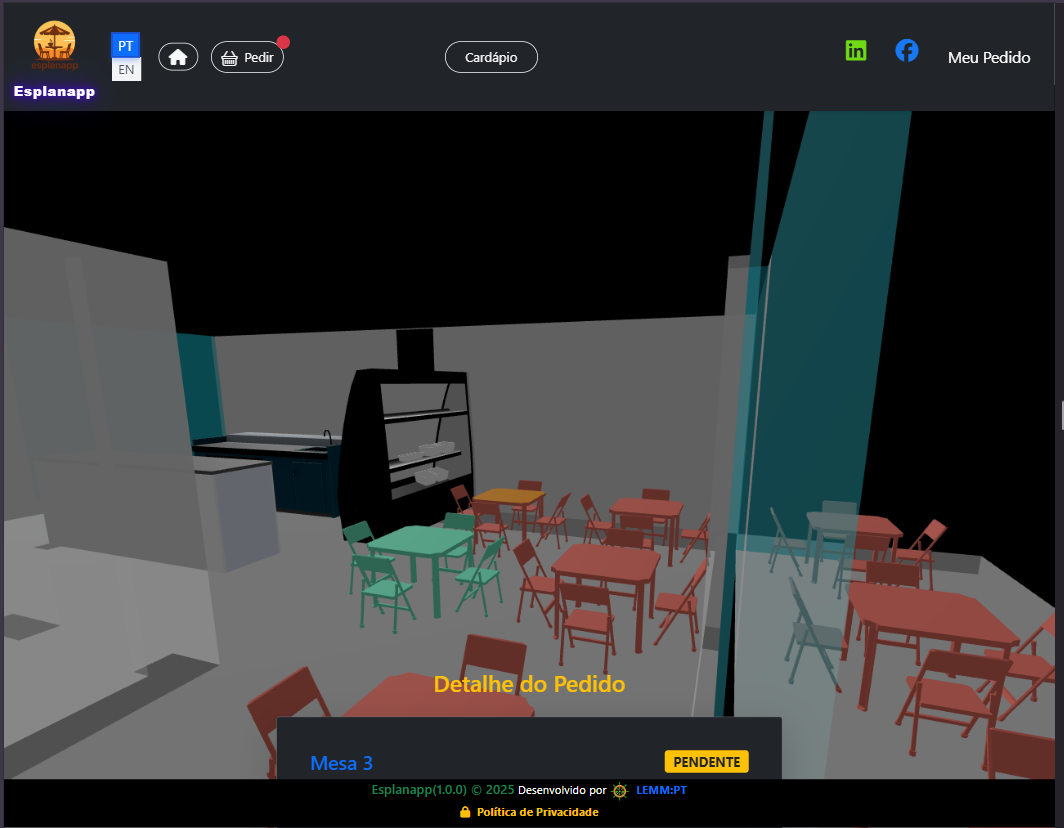Open the LinkedIn page icon

point(856,50)
